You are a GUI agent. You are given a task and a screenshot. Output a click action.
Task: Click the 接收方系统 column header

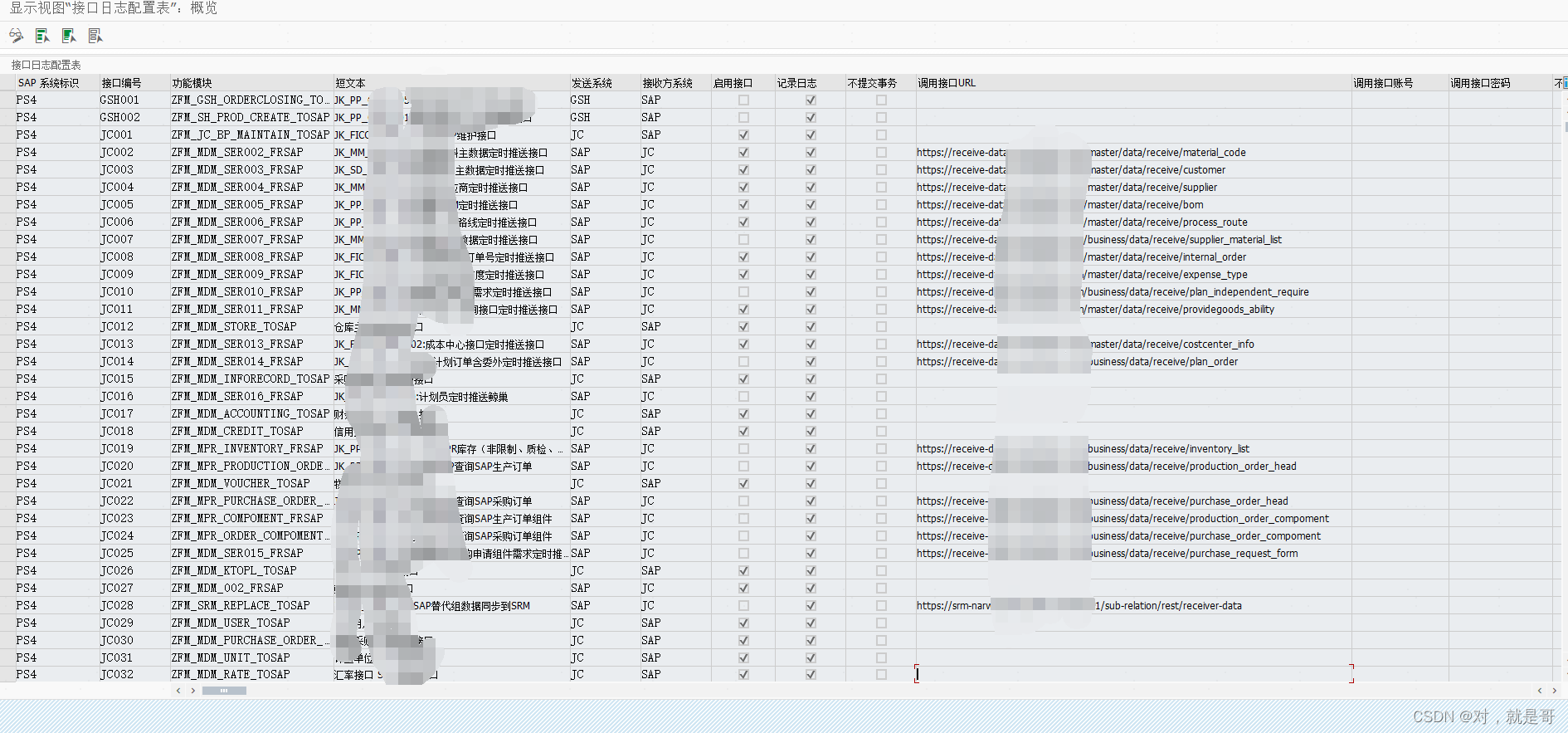[x=675, y=83]
